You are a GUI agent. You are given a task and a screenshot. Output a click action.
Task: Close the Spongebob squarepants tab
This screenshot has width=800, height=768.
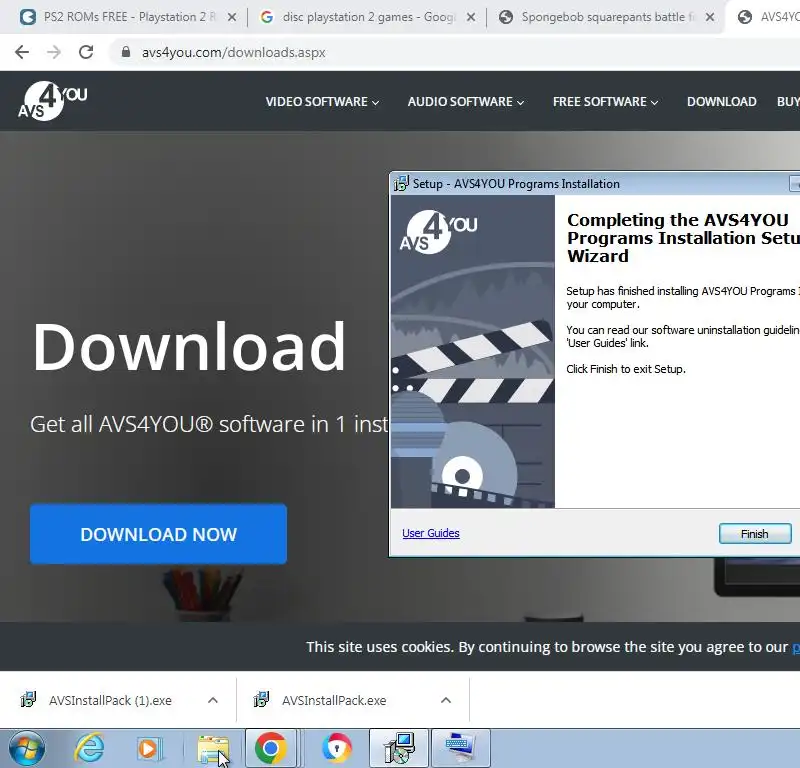point(710,17)
